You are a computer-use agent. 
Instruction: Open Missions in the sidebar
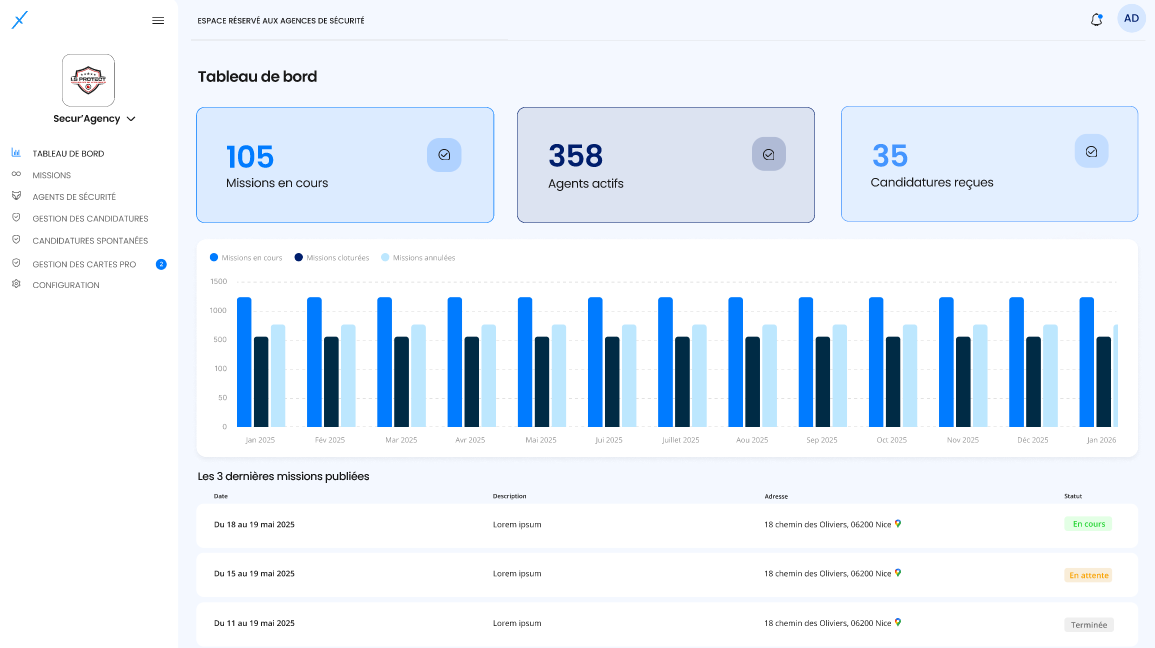point(51,175)
